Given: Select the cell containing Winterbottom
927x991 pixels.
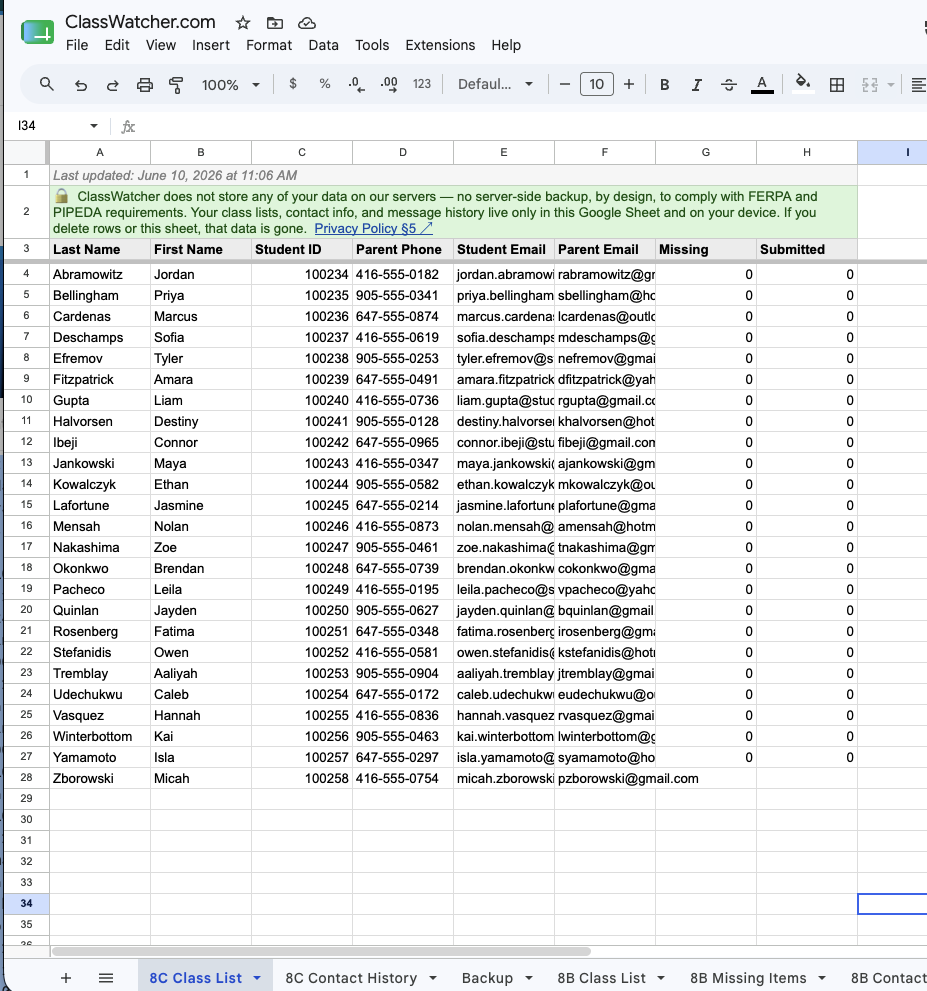Looking at the screenshot, I should (100, 736).
